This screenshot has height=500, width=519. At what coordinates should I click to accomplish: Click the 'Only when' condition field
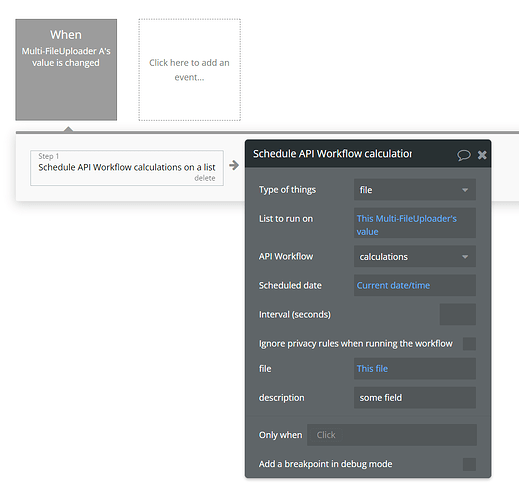pos(392,435)
